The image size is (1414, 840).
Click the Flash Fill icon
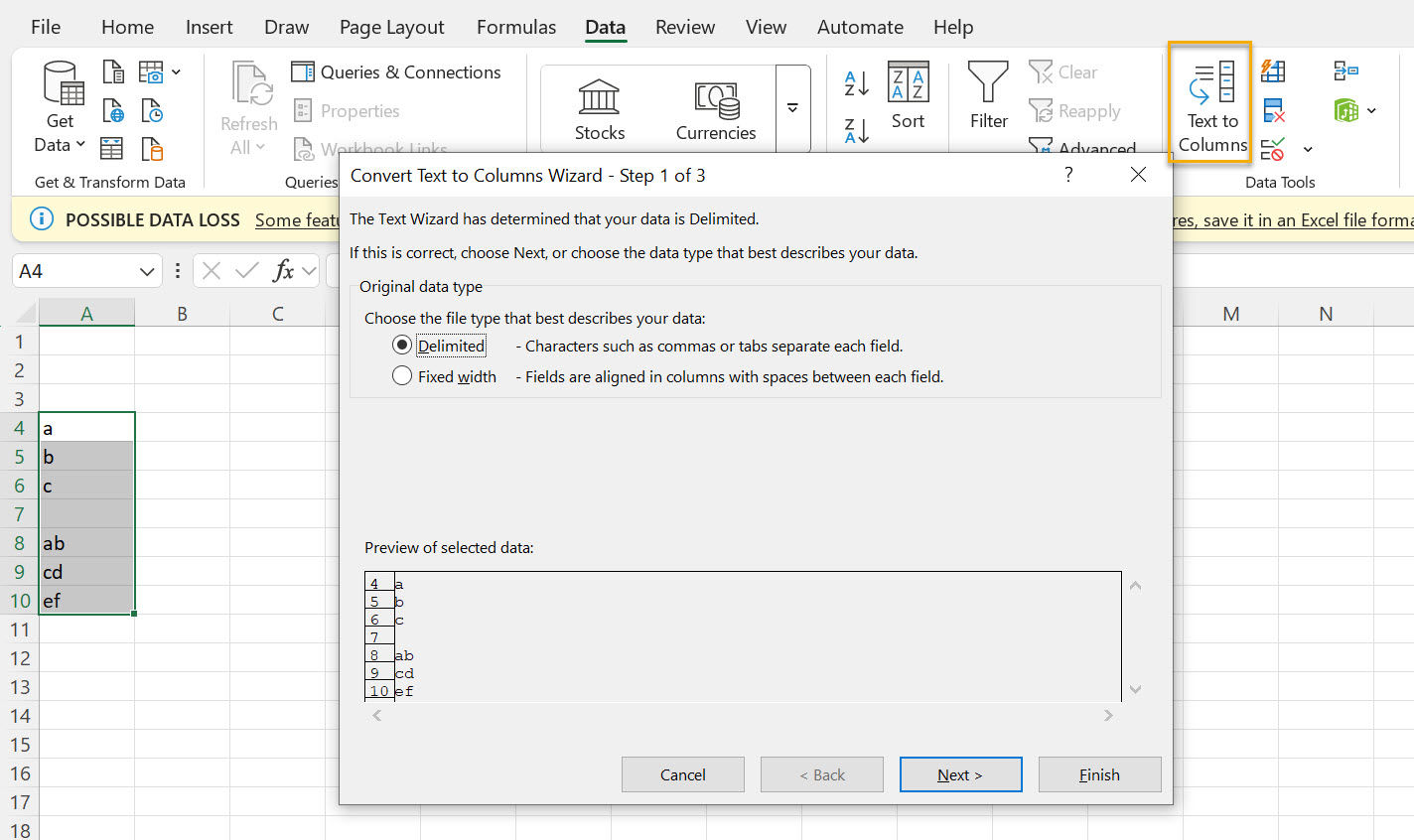pyautogui.click(x=1273, y=70)
